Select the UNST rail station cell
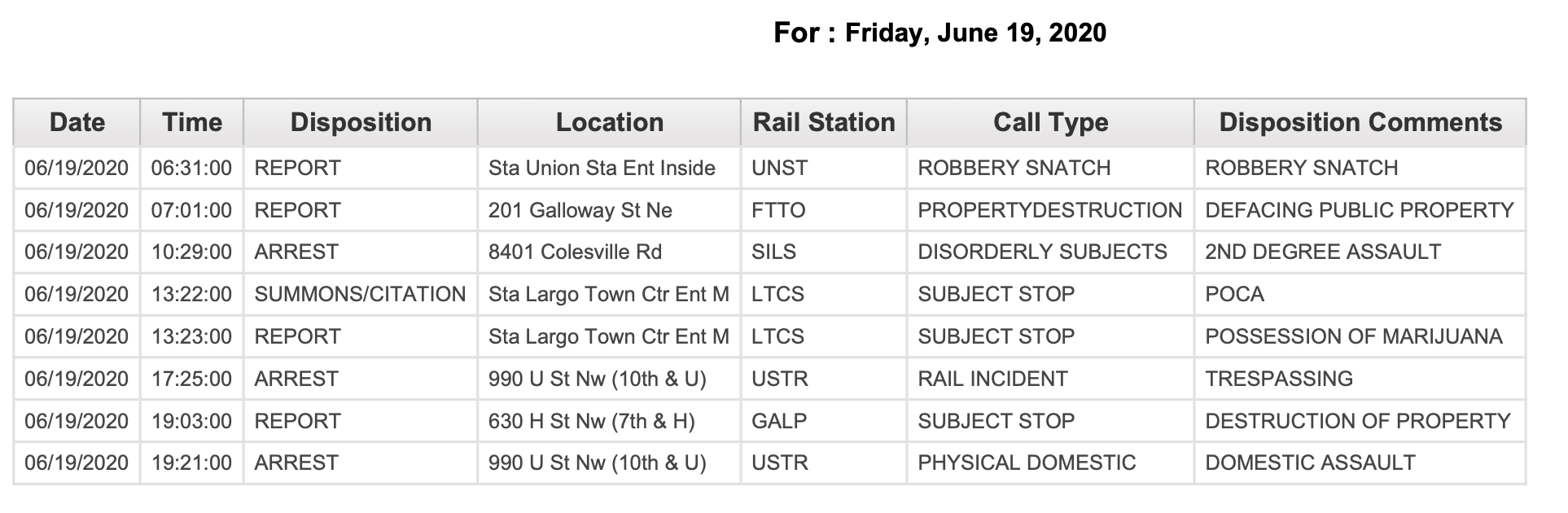Image resolution: width=1568 pixels, height=513 pixels. point(824,168)
